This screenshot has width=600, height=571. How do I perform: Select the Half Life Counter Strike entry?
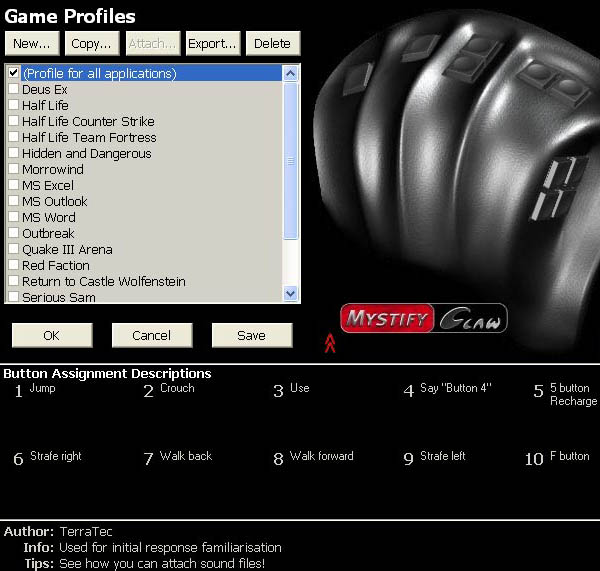(x=88, y=121)
